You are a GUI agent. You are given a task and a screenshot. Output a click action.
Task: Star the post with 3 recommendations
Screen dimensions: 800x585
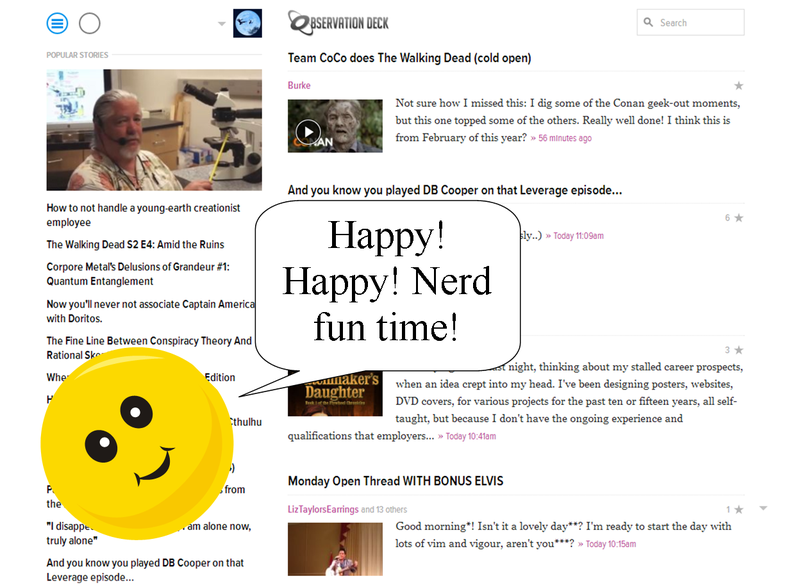coord(738,350)
